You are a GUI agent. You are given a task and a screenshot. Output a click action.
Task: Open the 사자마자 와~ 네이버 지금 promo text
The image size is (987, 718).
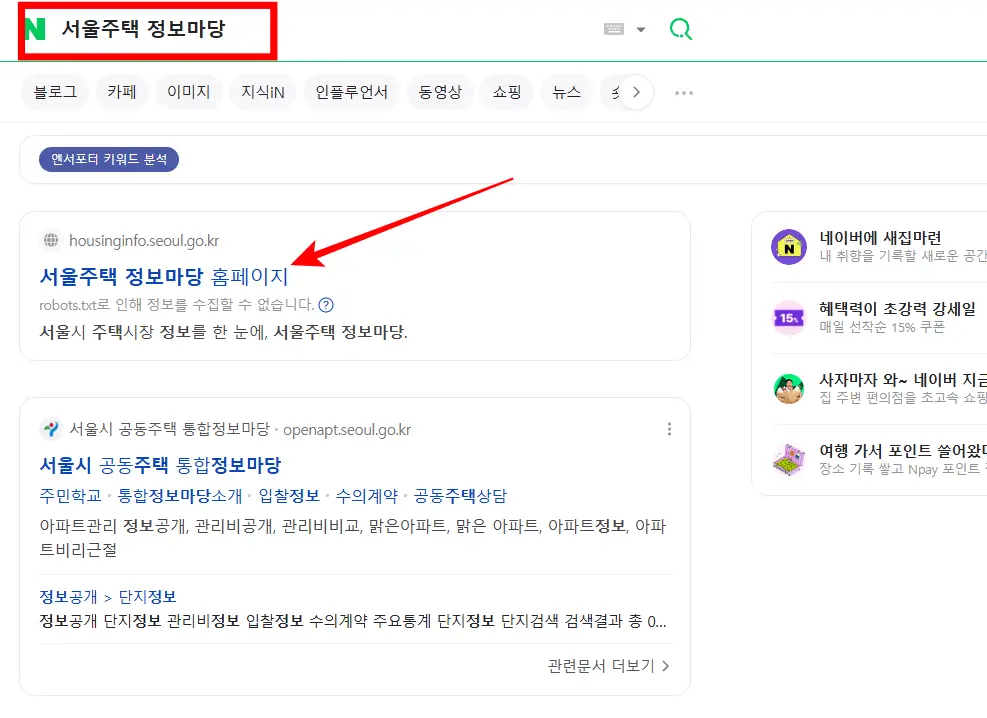[x=903, y=379]
